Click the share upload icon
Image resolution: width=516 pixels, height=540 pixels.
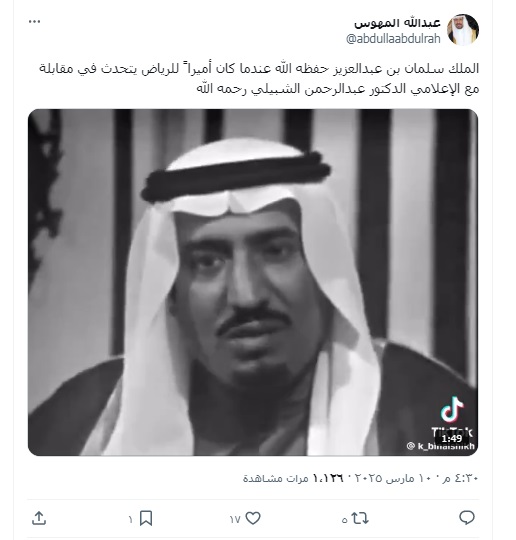pyautogui.click(x=39, y=518)
